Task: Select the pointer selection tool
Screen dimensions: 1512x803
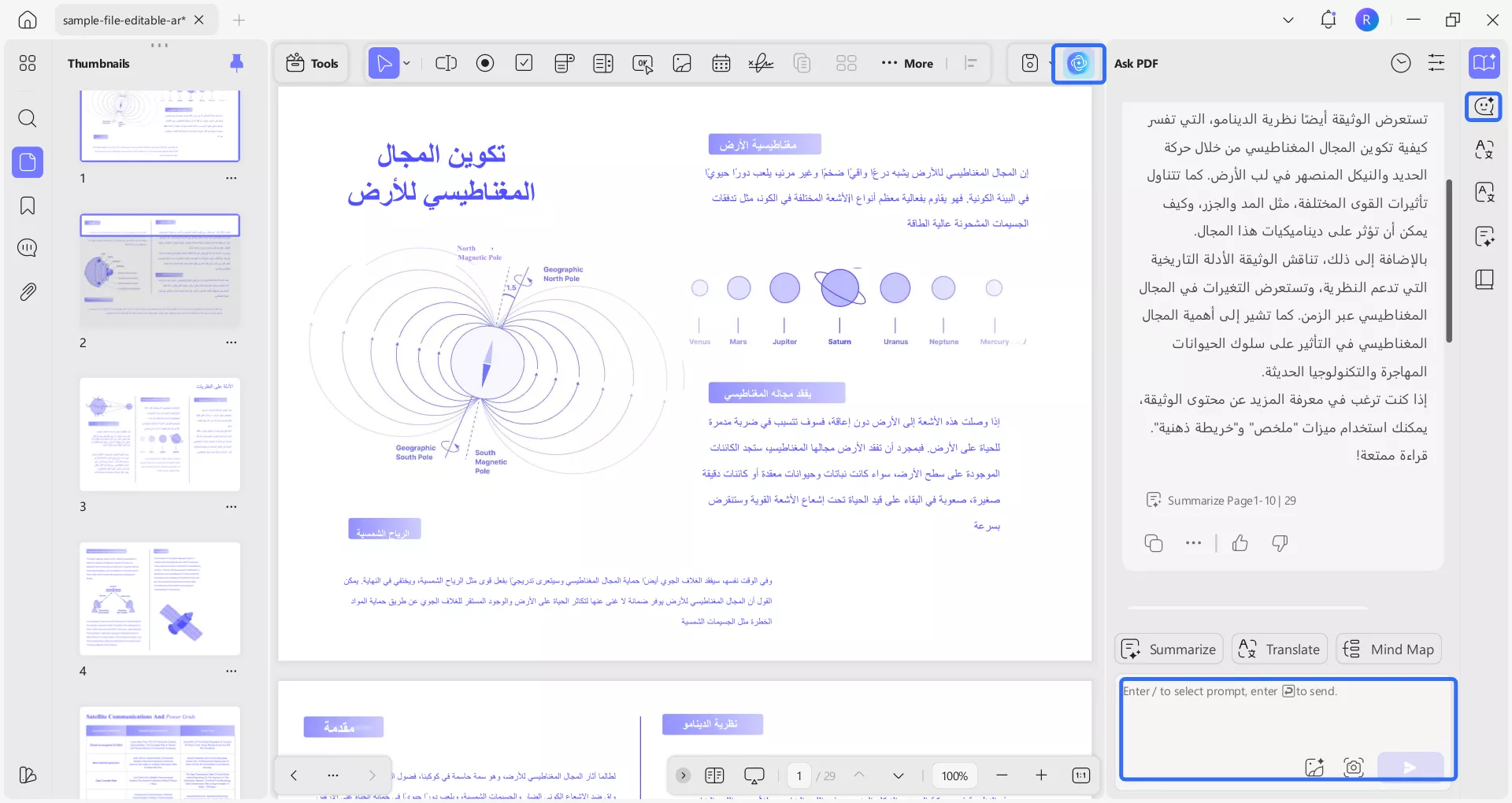Action: pos(384,63)
